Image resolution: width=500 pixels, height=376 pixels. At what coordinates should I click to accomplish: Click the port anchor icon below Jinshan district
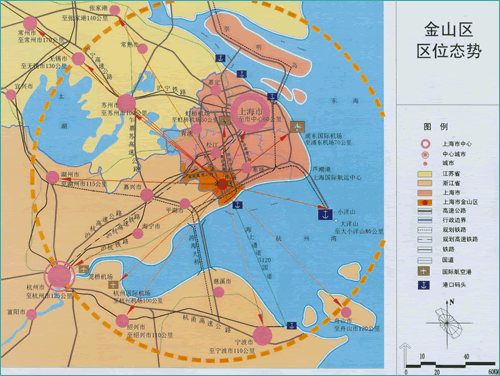coord(237,205)
